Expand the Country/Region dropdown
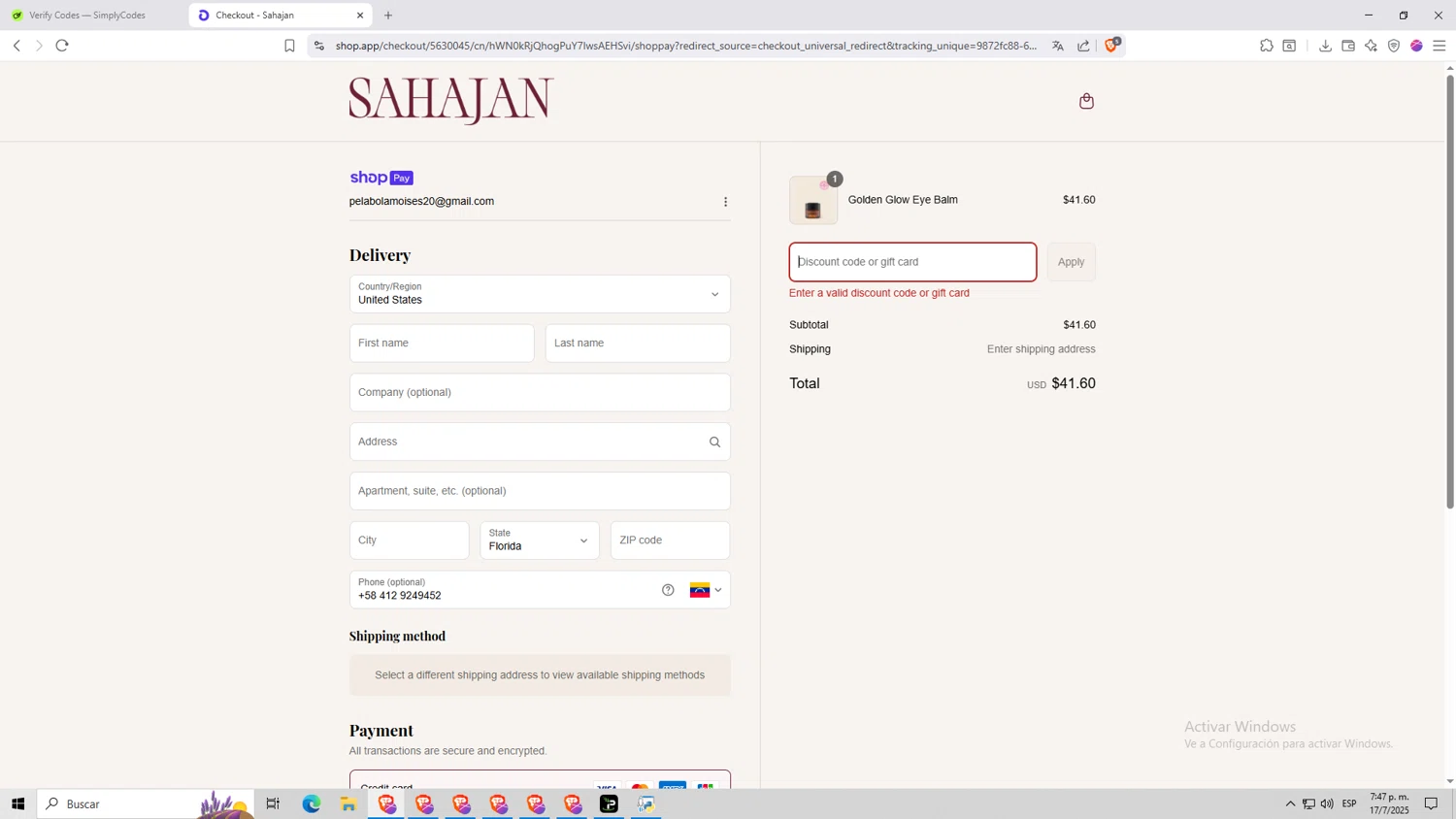This screenshot has width=1456, height=819. 540,294
